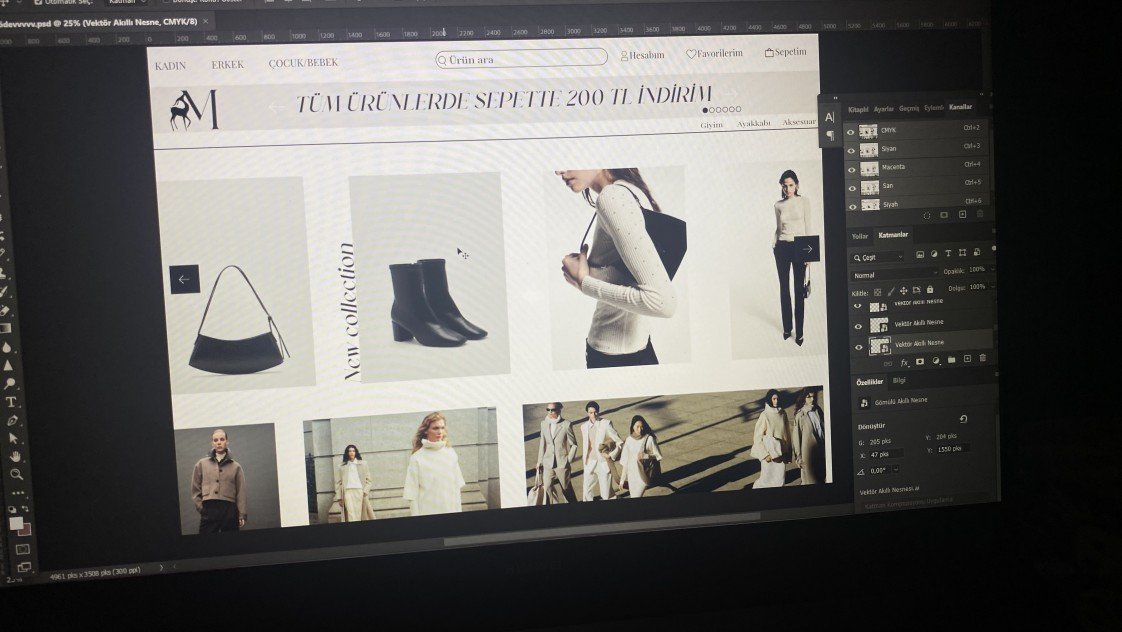The image size is (1122, 632).
Task: Expand the Opaklık opacity dropdown
Action: pos(989,269)
